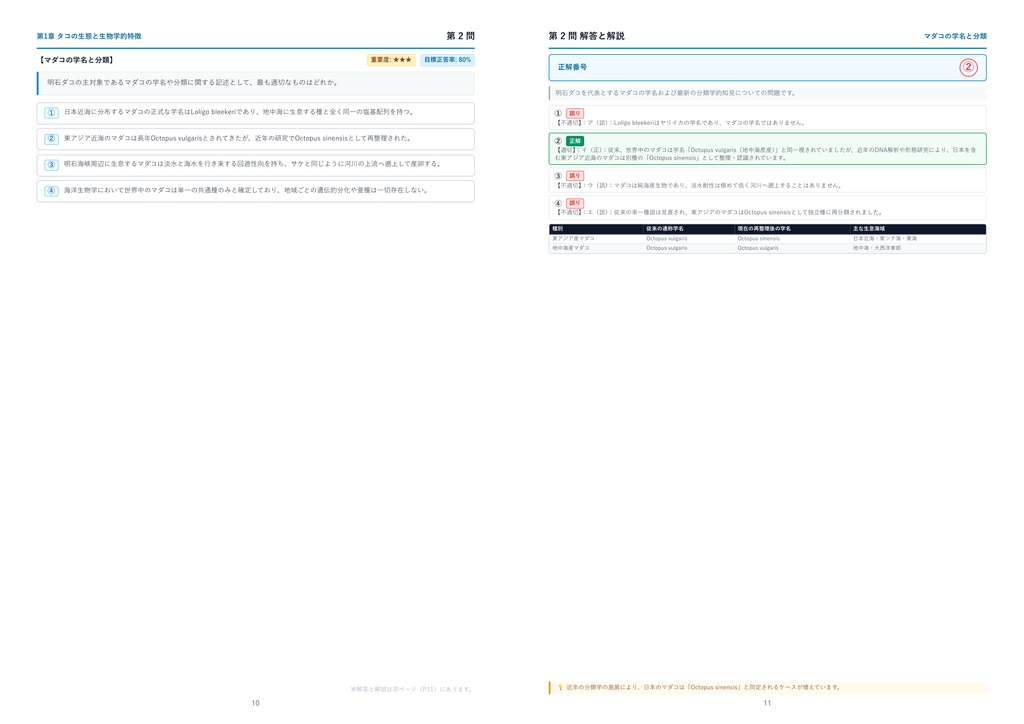This screenshot has height=724, width=1024.
Task: Click footnote ※解答と解説は次ページ (P.11) にあります
Action: coord(411,689)
